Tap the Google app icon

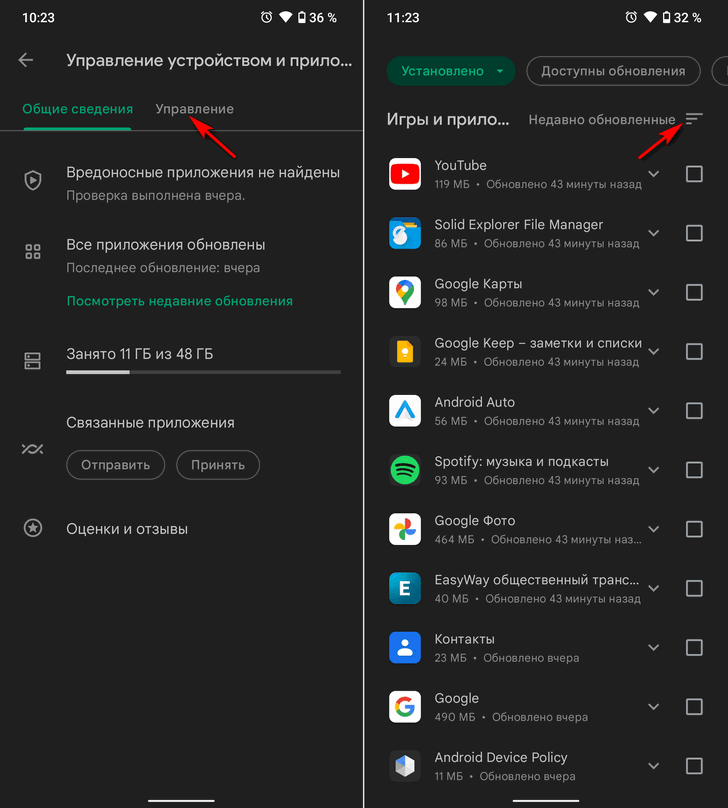[x=405, y=707]
